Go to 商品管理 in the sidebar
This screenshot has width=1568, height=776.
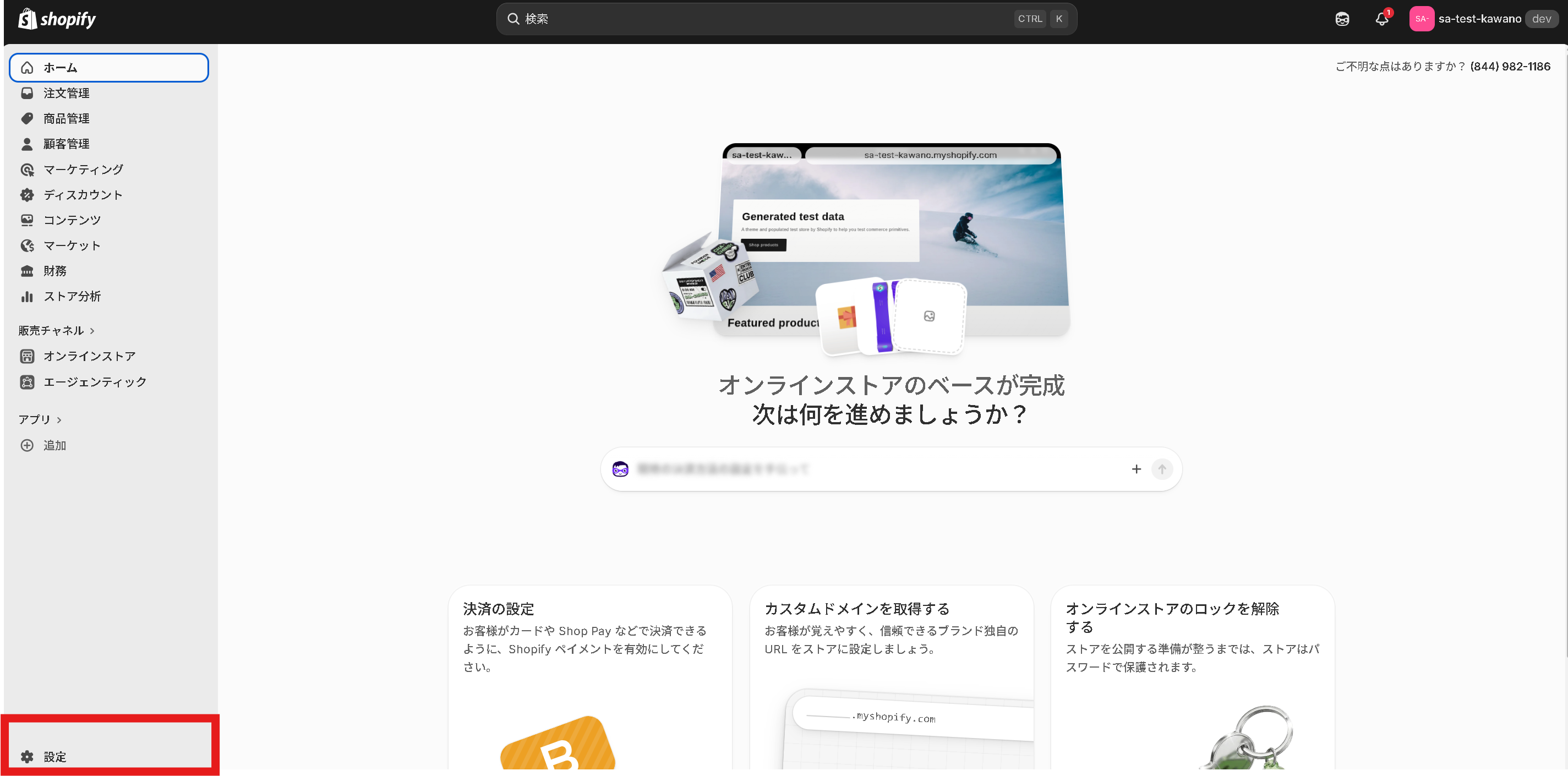[x=109, y=119]
